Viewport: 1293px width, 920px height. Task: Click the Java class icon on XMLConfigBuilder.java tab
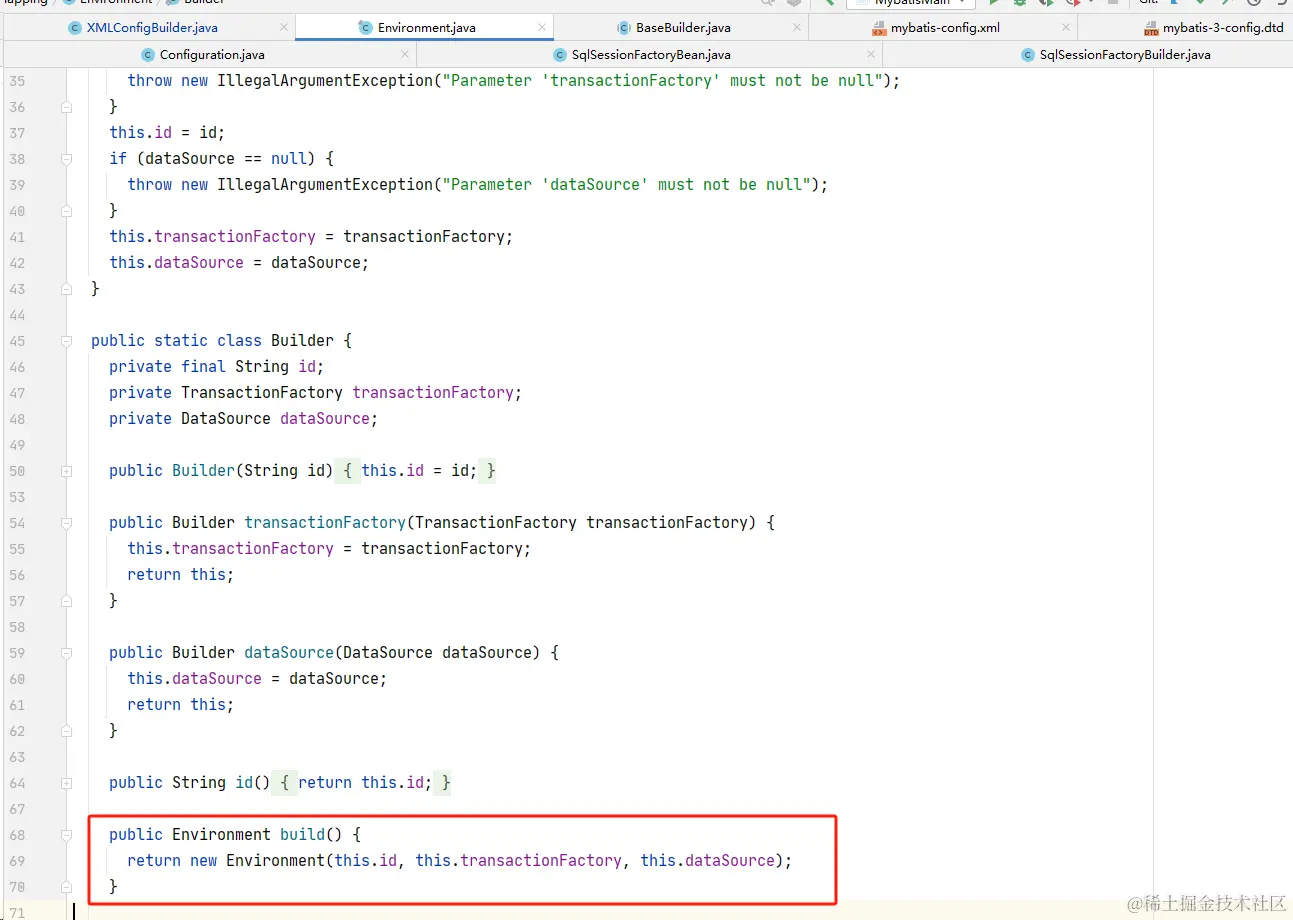tap(75, 28)
